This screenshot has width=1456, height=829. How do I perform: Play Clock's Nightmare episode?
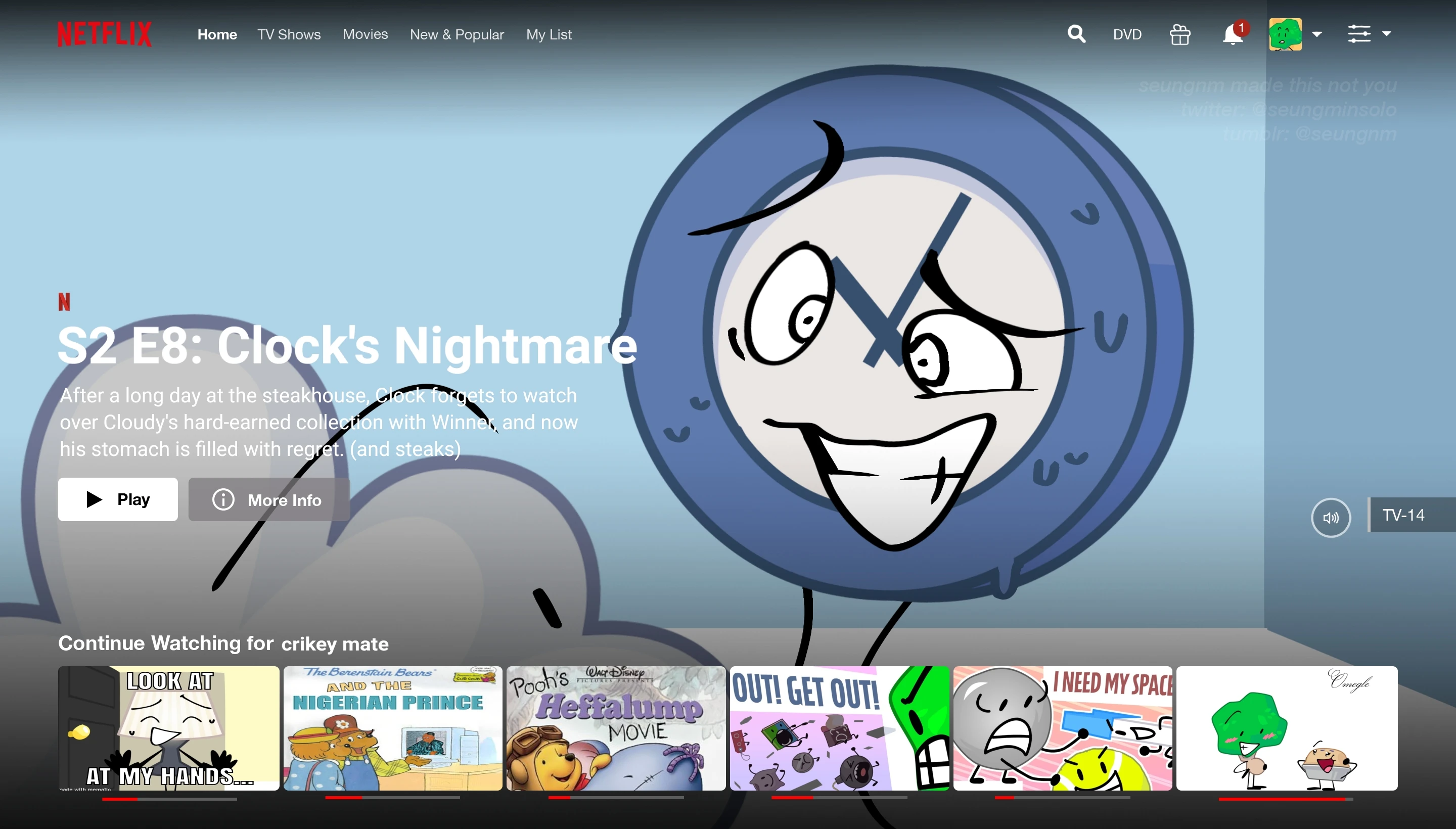point(117,499)
